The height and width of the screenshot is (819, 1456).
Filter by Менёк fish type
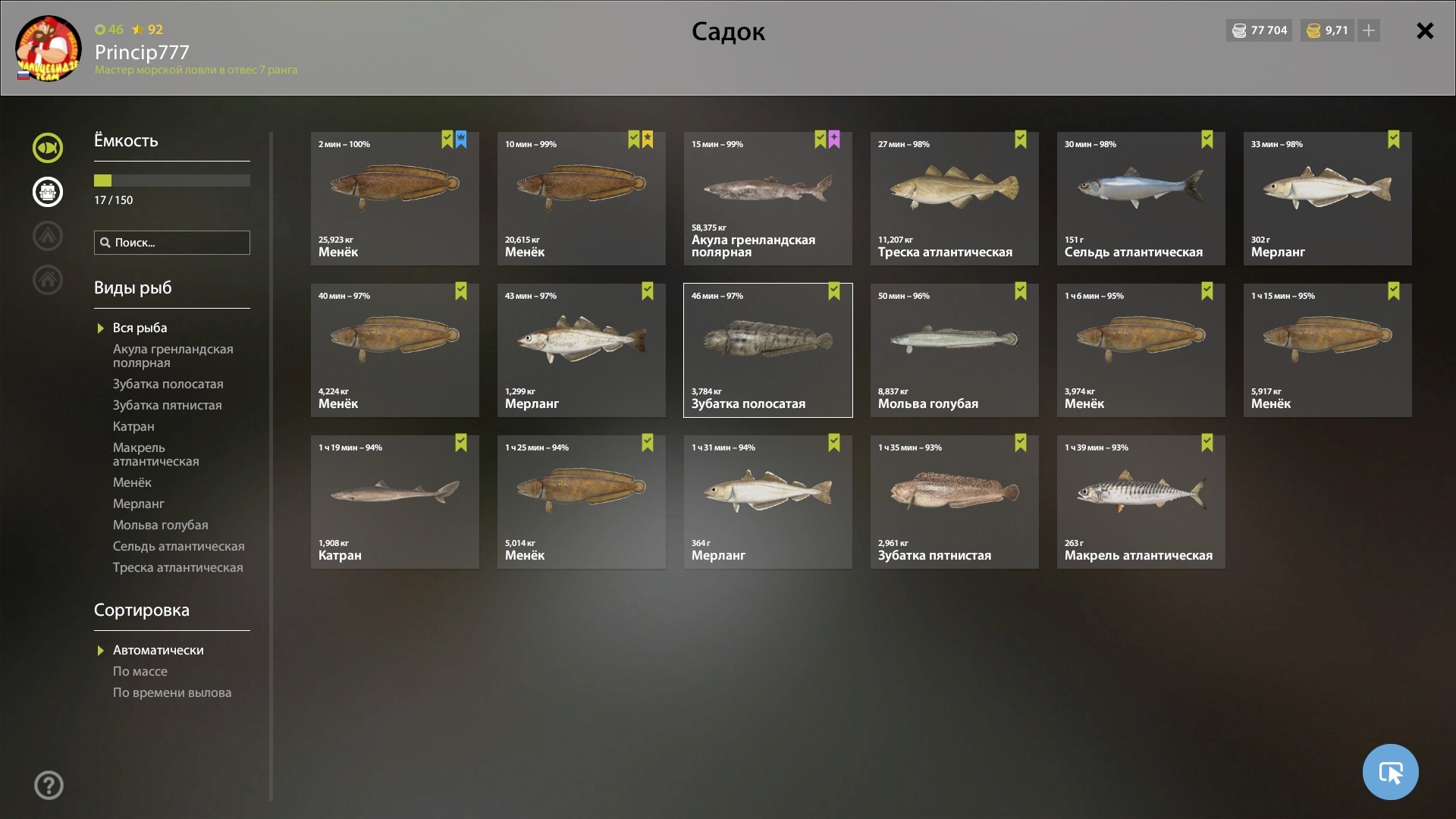(132, 482)
